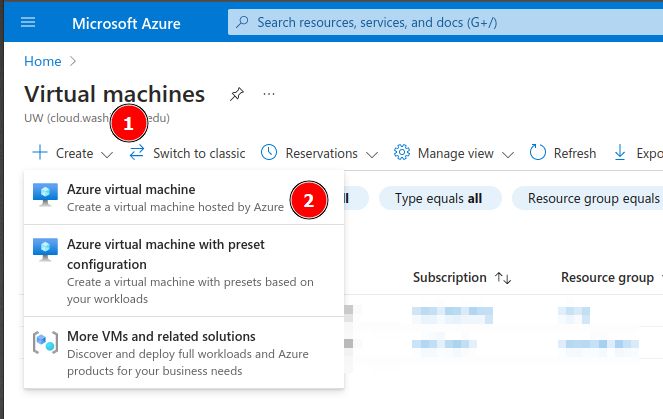Viewport: 663px width, 419px height.
Task: Choose Azure virtual machine from the menu
Action: (x=184, y=197)
